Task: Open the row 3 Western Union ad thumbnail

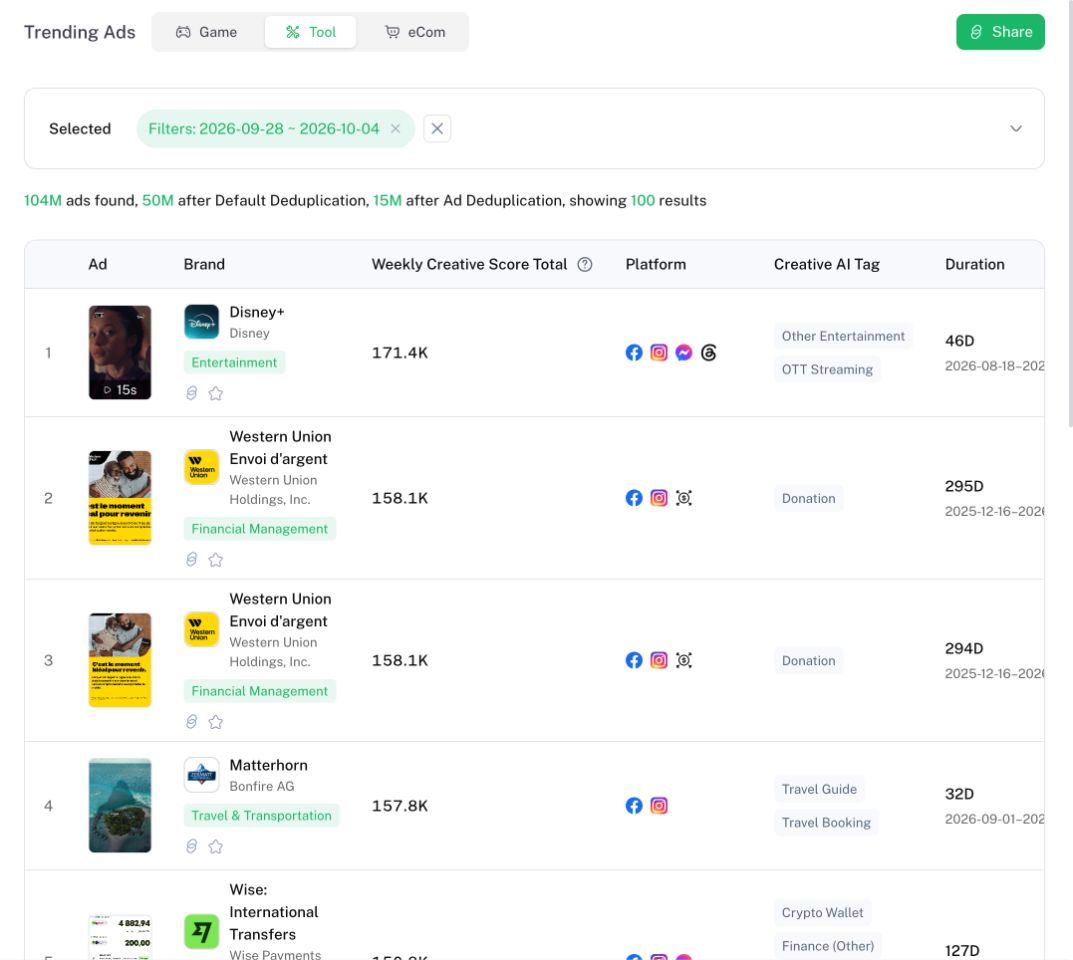Action: (120, 660)
